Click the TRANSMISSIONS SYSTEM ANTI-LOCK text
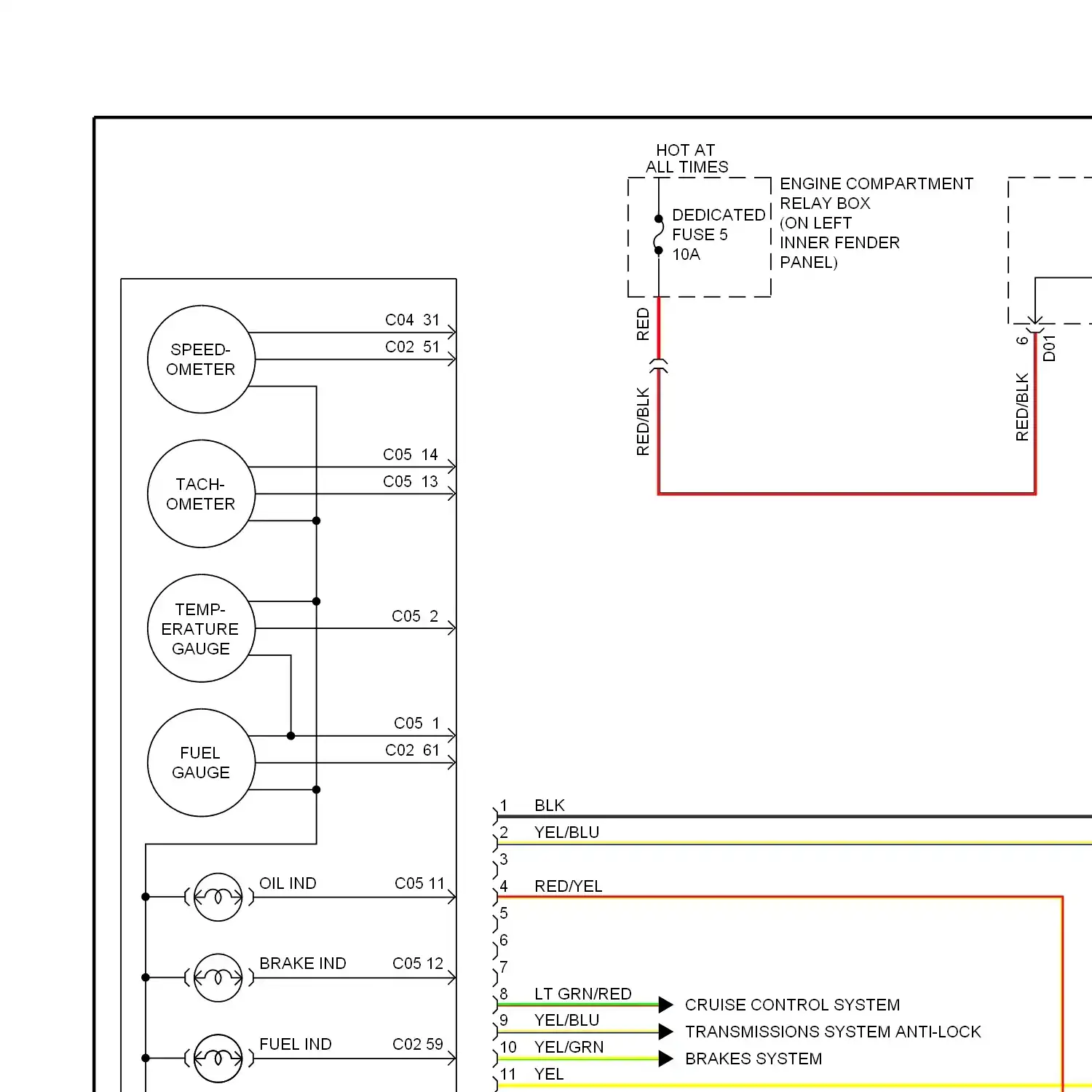This screenshot has width=1092, height=1092. 834,1032
